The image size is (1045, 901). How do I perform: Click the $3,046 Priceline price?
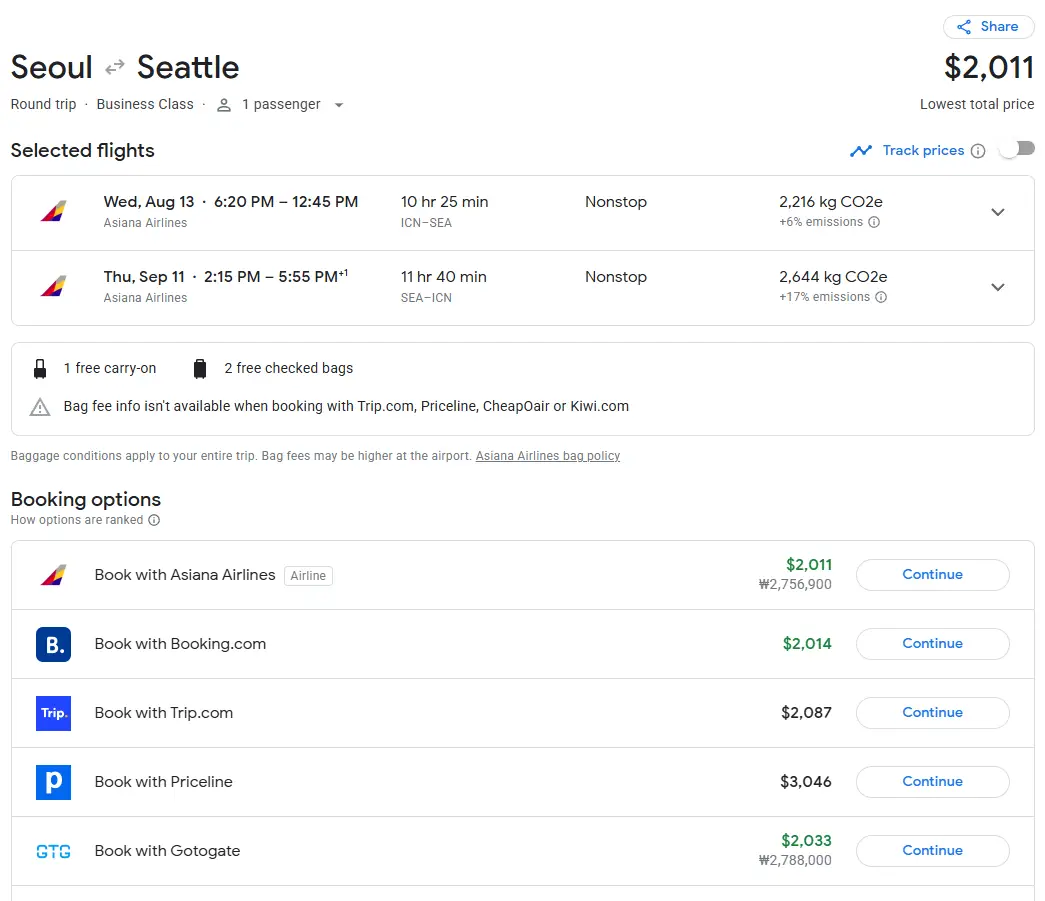(806, 782)
